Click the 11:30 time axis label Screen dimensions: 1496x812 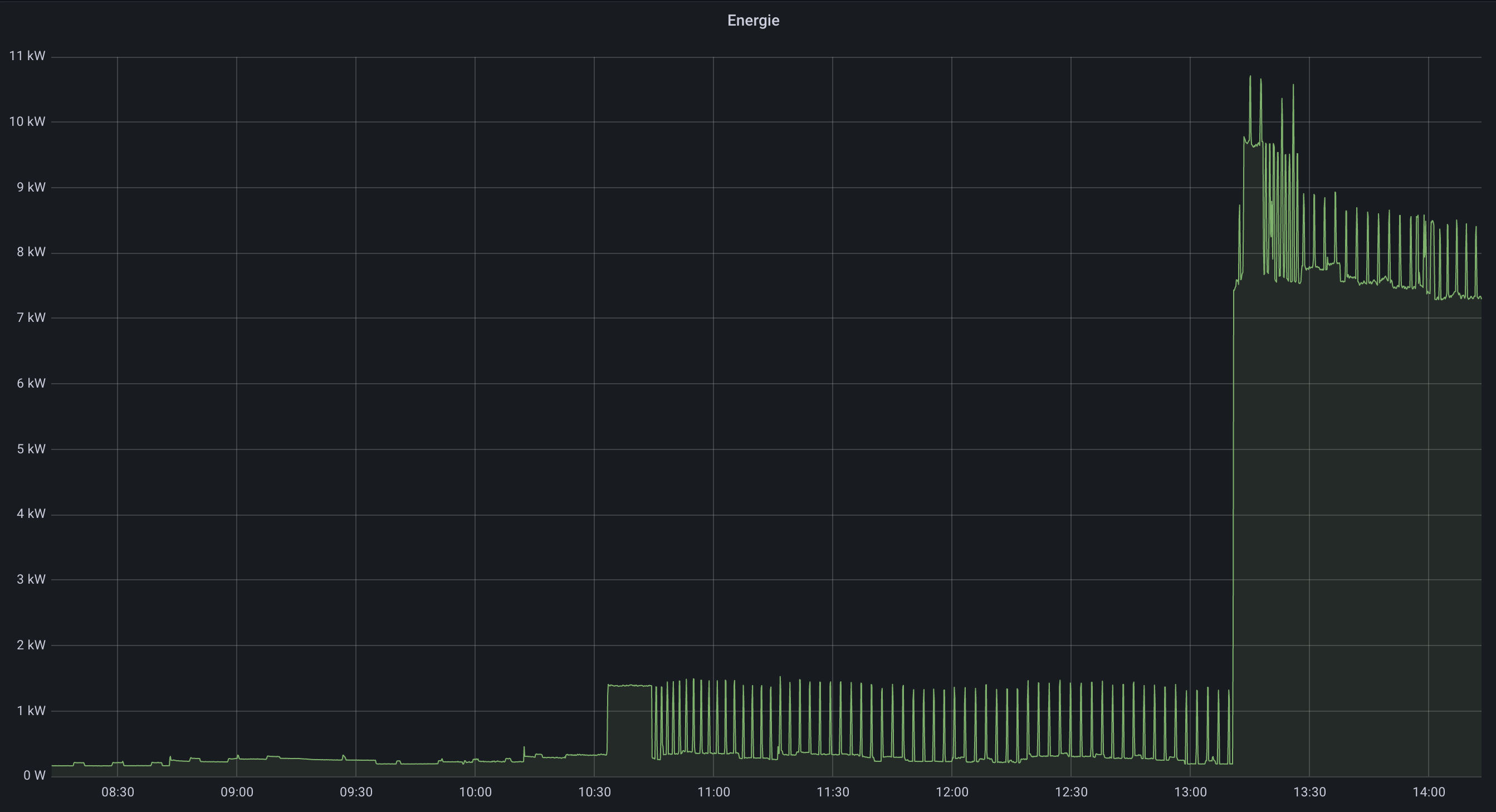[x=833, y=793]
